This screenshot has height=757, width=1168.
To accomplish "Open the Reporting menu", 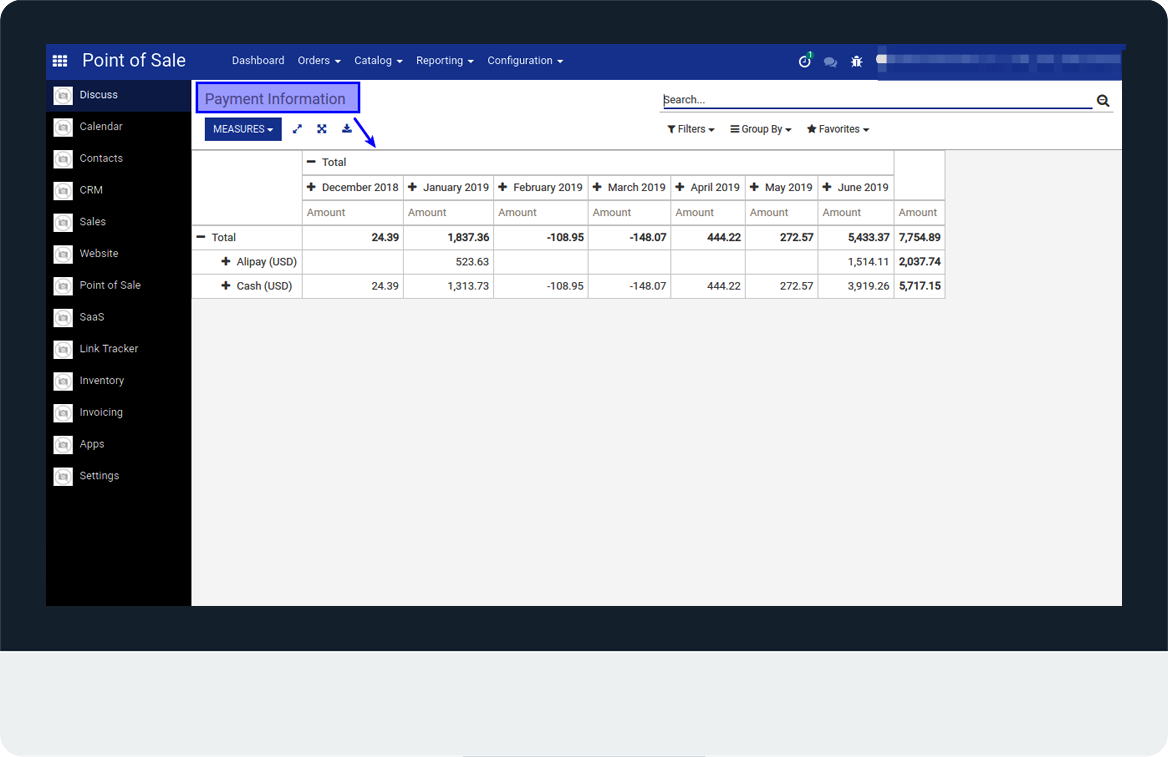I will 445,60.
